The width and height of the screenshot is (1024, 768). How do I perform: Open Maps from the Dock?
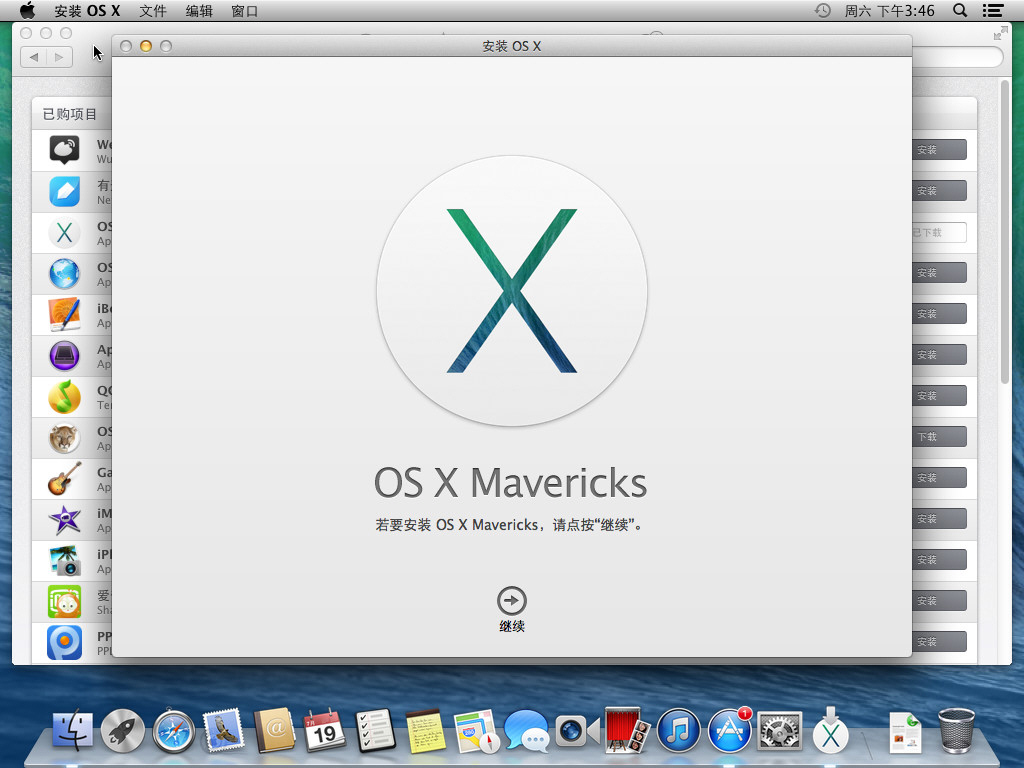click(476, 730)
